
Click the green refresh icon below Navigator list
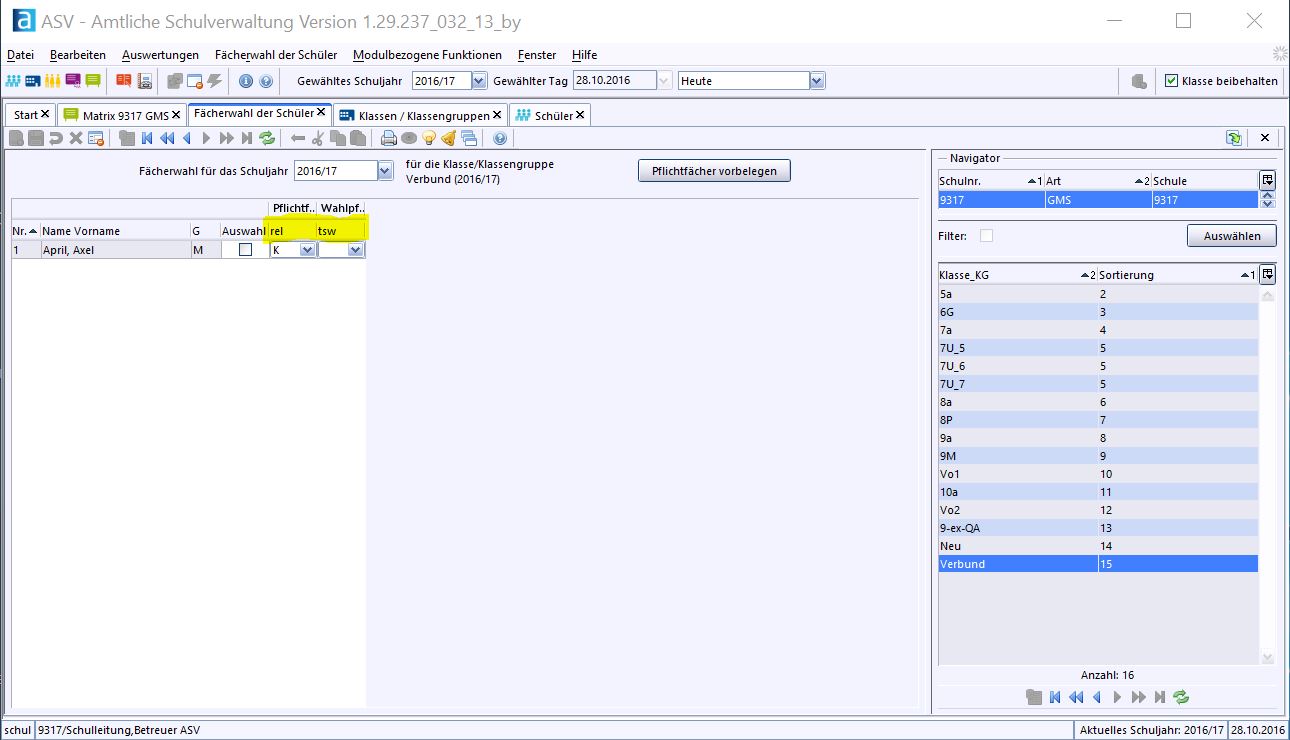pyautogui.click(x=1181, y=697)
